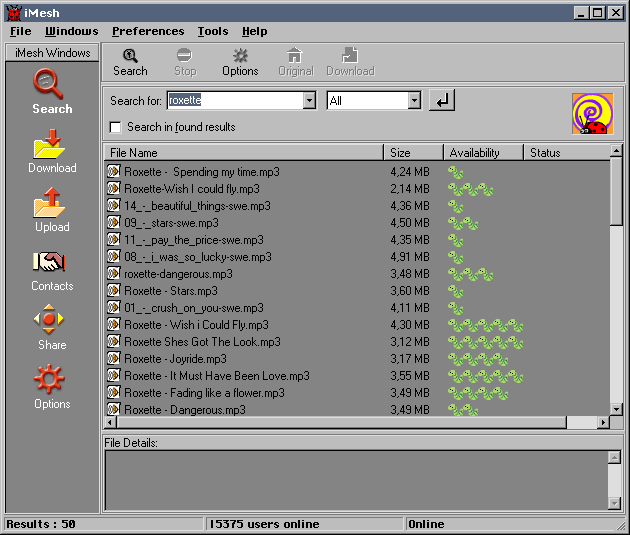Click the Share icon in sidebar
630x535 pixels.
[50, 322]
